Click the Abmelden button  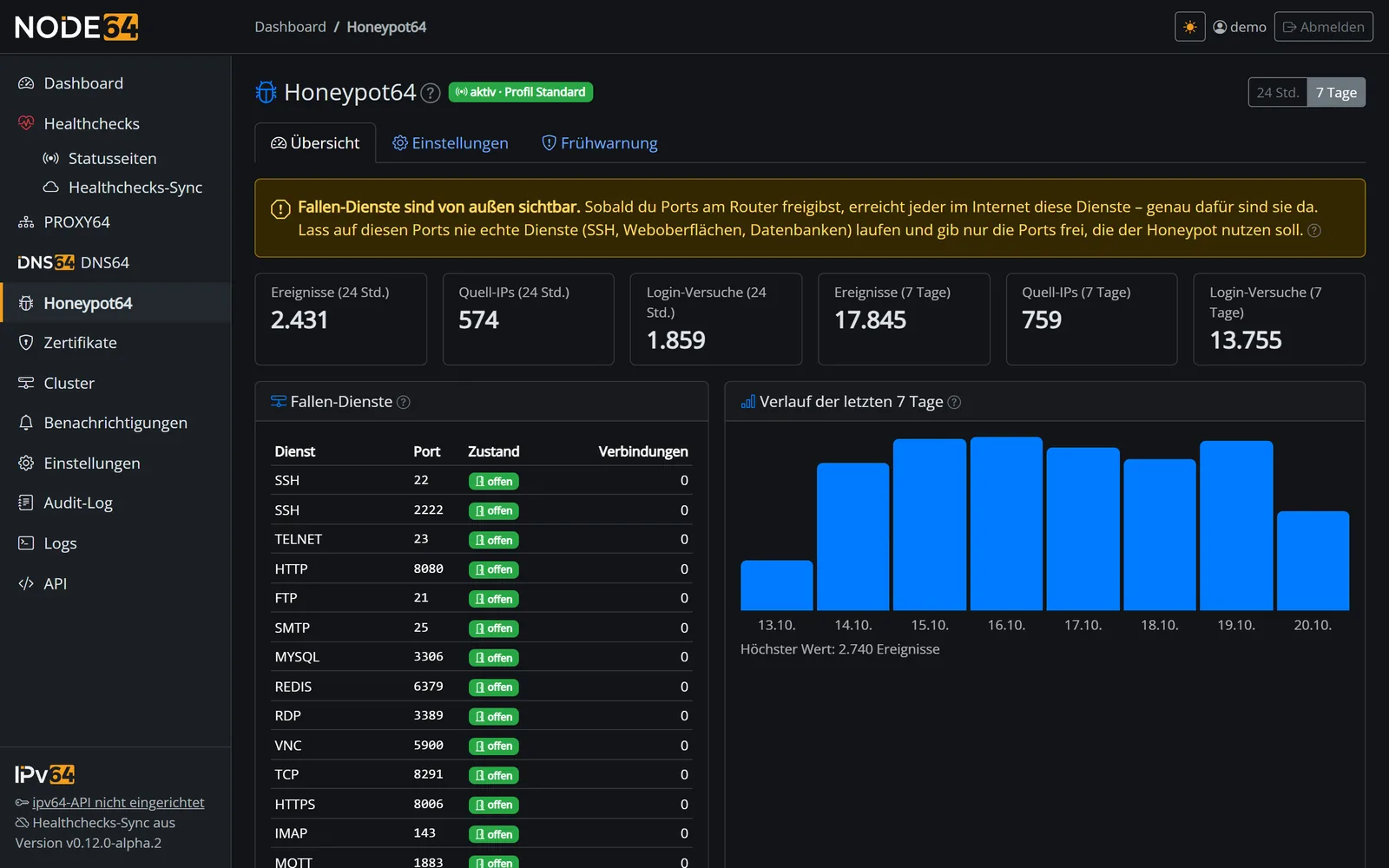point(1323,27)
